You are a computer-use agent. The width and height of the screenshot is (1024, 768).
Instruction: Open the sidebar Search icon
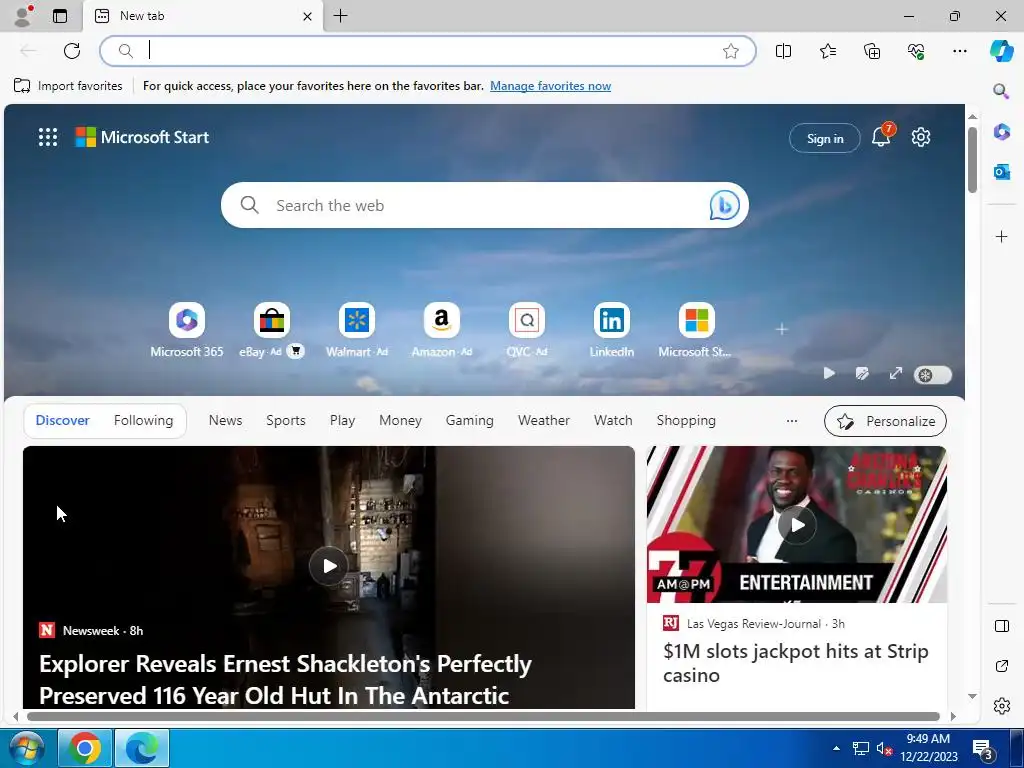pyautogui.click(x=1001, y=91)
